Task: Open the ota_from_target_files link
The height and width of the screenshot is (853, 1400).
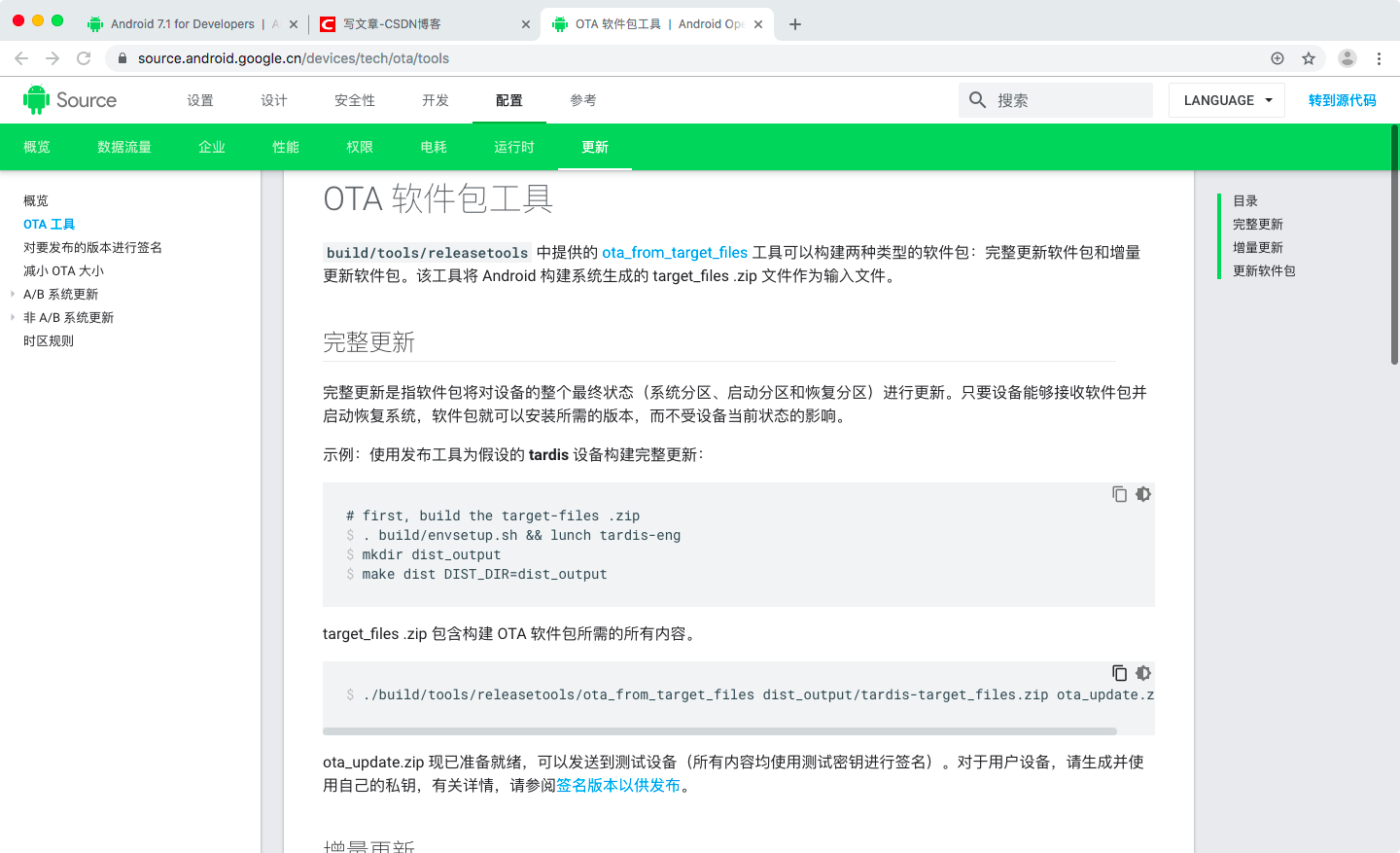Action: point(674,253)
